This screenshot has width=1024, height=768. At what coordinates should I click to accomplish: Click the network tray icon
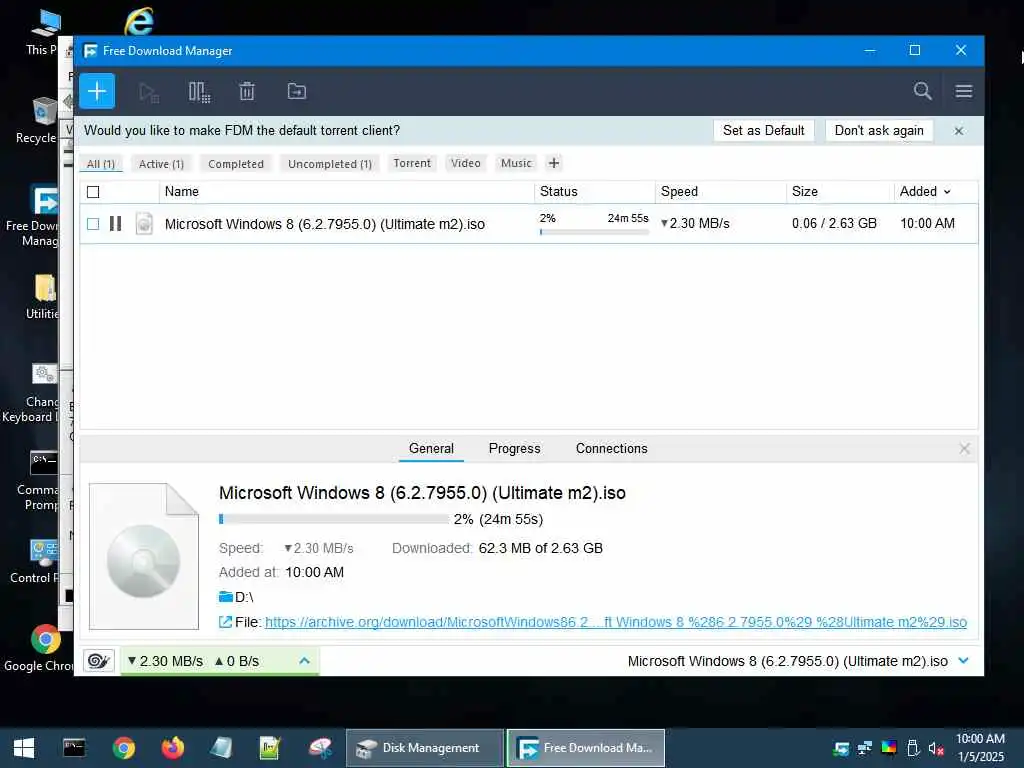tap(865, 748)
